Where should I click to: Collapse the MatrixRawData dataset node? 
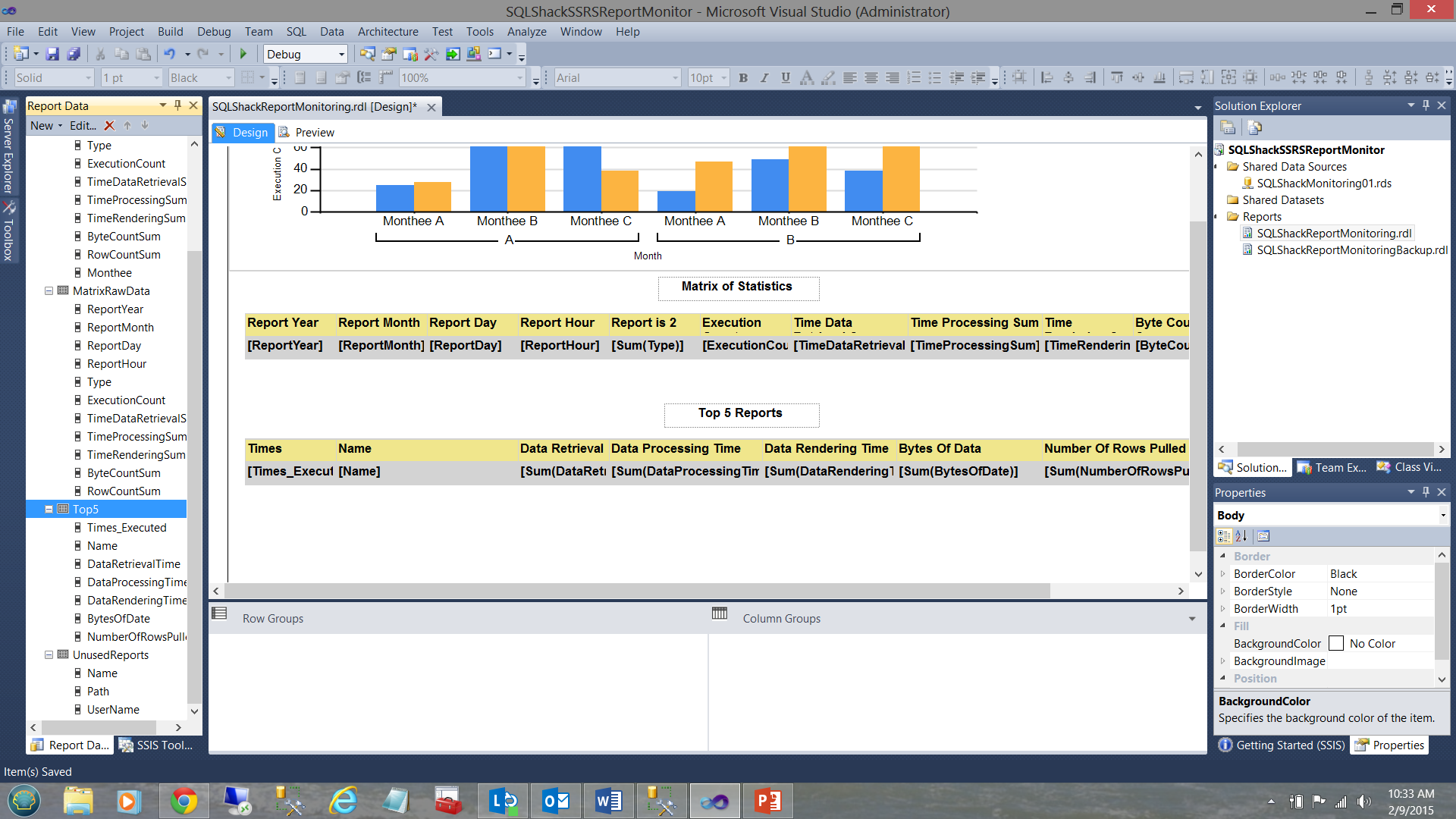click(x=49, y=290)
